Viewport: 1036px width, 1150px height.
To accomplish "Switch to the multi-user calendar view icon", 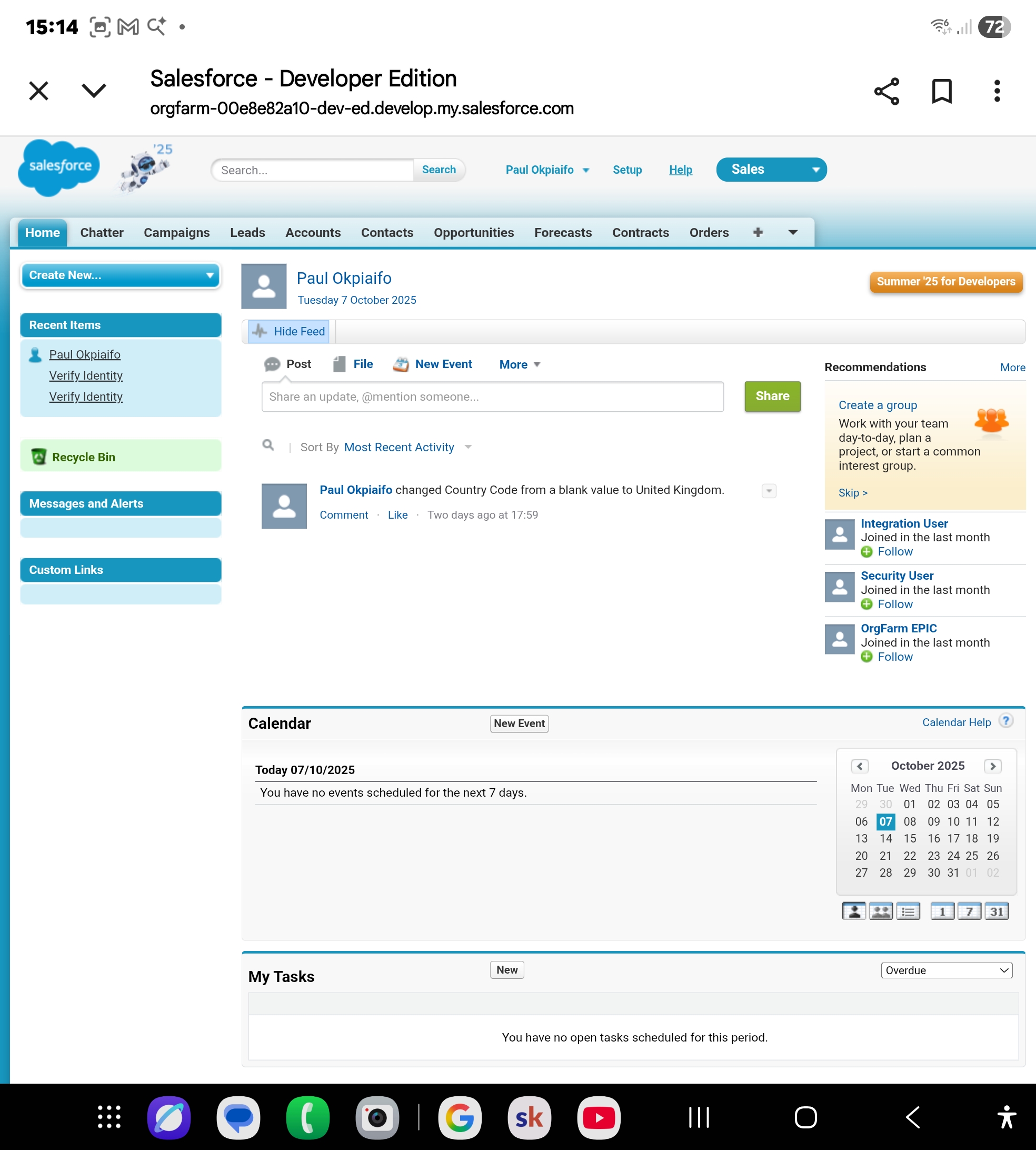I will pyautogui.click(x=880, y=911).
